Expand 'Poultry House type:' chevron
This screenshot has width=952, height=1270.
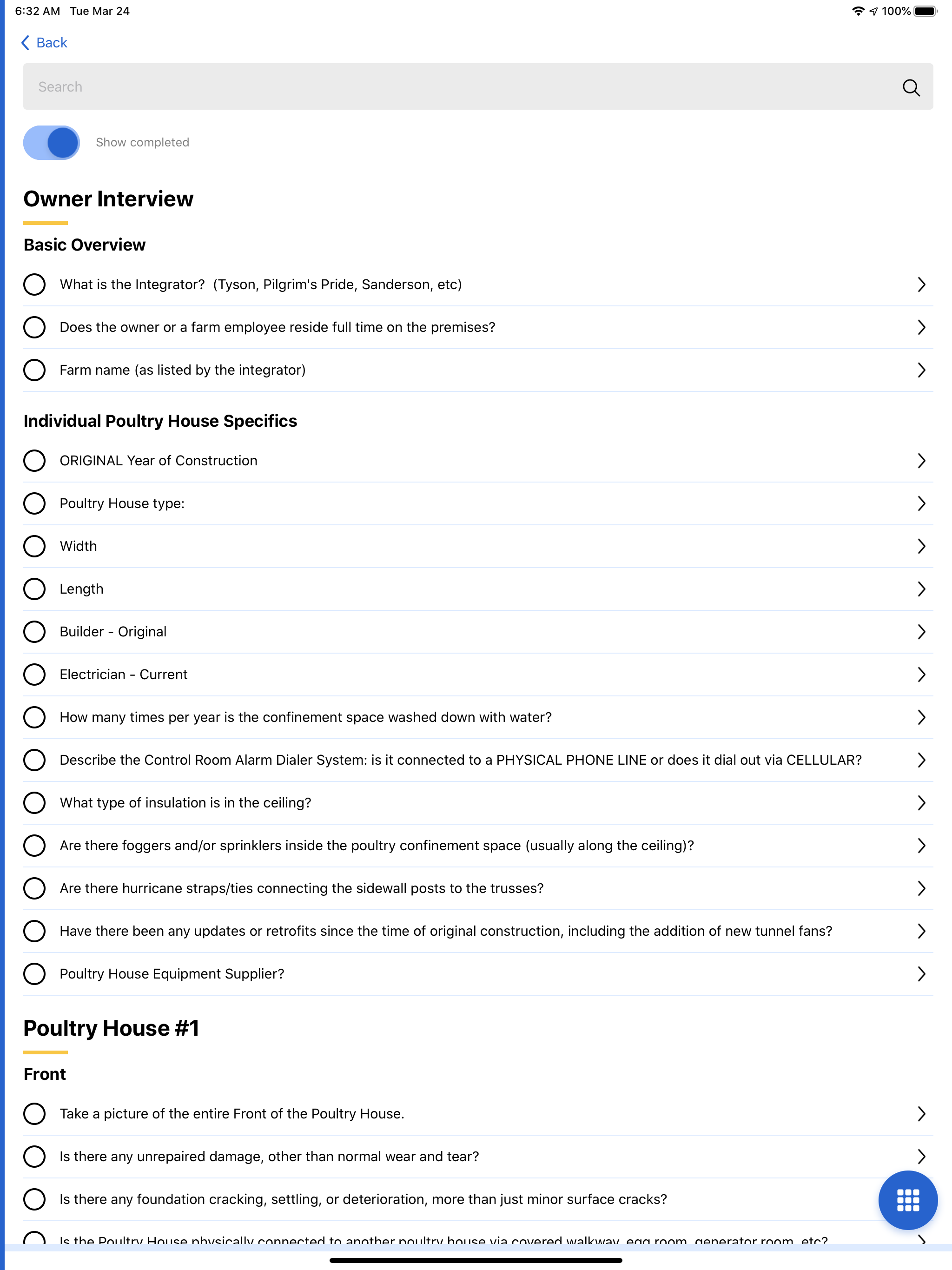tap(921, 503)
